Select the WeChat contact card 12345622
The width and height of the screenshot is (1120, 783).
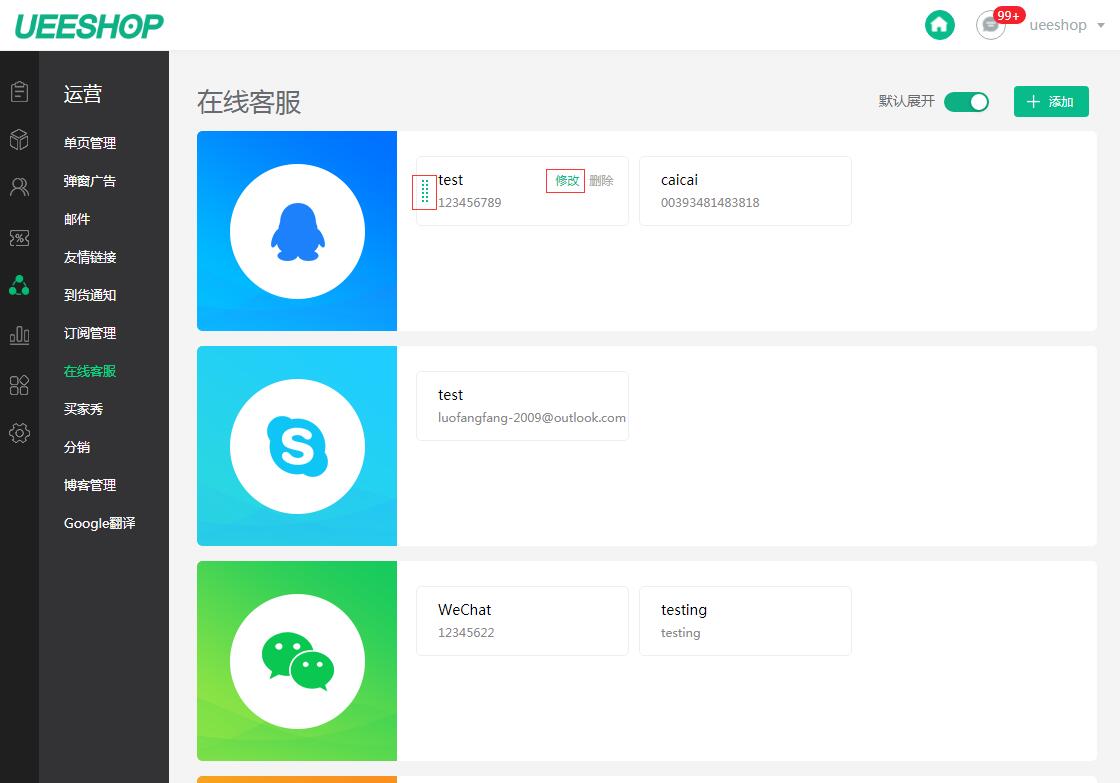(522, 621)
